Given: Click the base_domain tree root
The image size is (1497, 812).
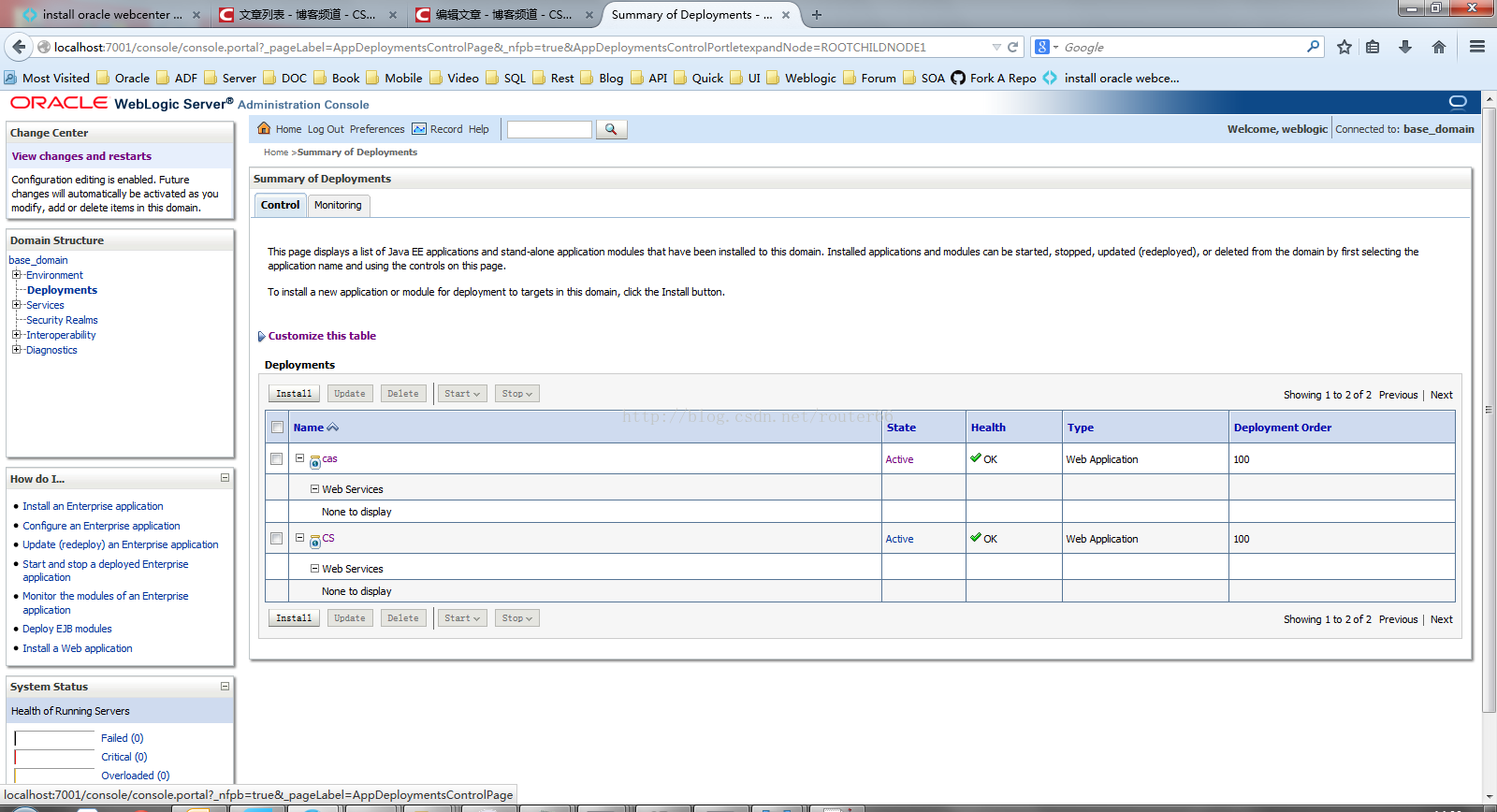Looking at the screenshot, I should tap(38, 260).
